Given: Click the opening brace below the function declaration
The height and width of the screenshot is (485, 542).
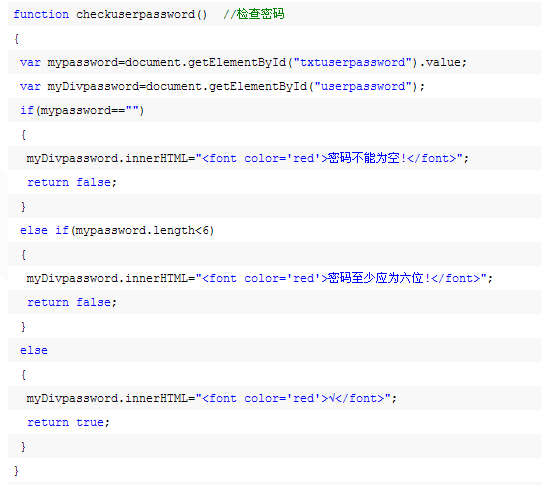Looking at the screenshot, I should click(x=16, y=38).
